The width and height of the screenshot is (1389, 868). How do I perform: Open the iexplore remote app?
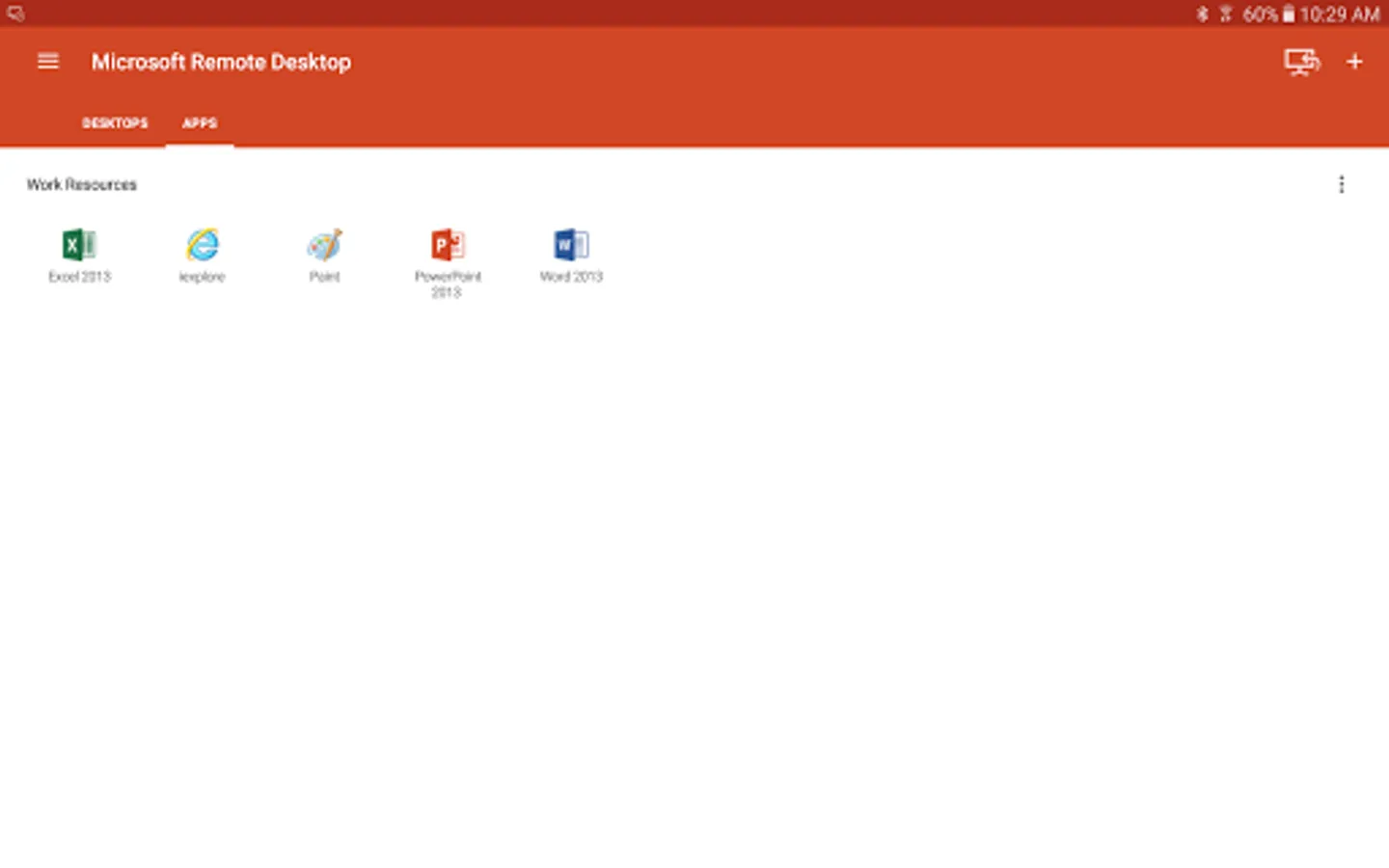pos(202,256)
